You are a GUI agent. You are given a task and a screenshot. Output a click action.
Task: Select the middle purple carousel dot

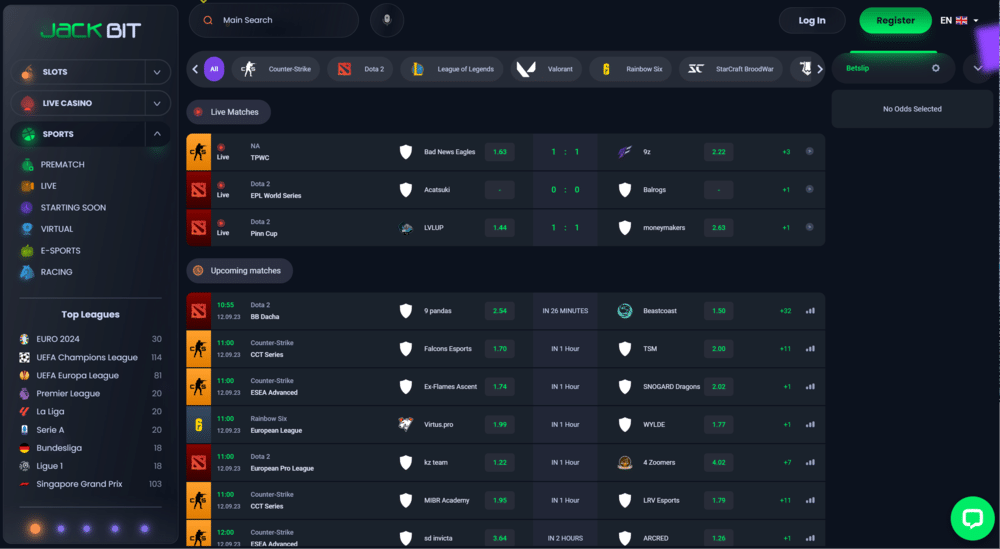click(x=87, y=529)
